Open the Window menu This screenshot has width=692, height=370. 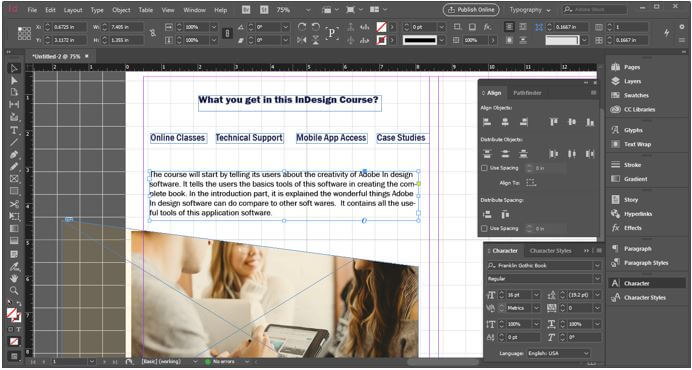pyautogui.click(x=194, y=10)
